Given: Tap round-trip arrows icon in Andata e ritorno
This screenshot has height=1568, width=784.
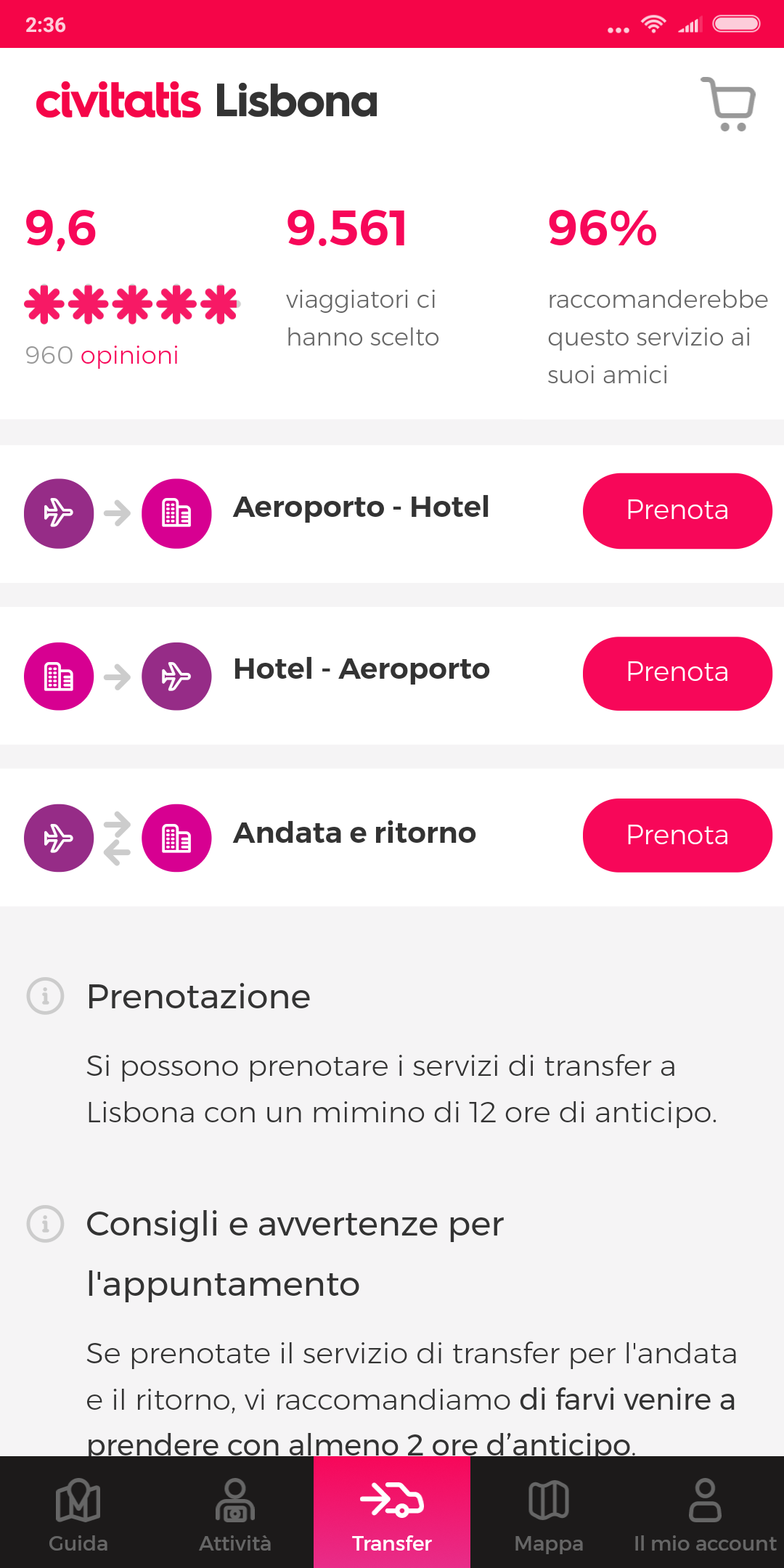Looking at the screenshot, I should 117,838.
